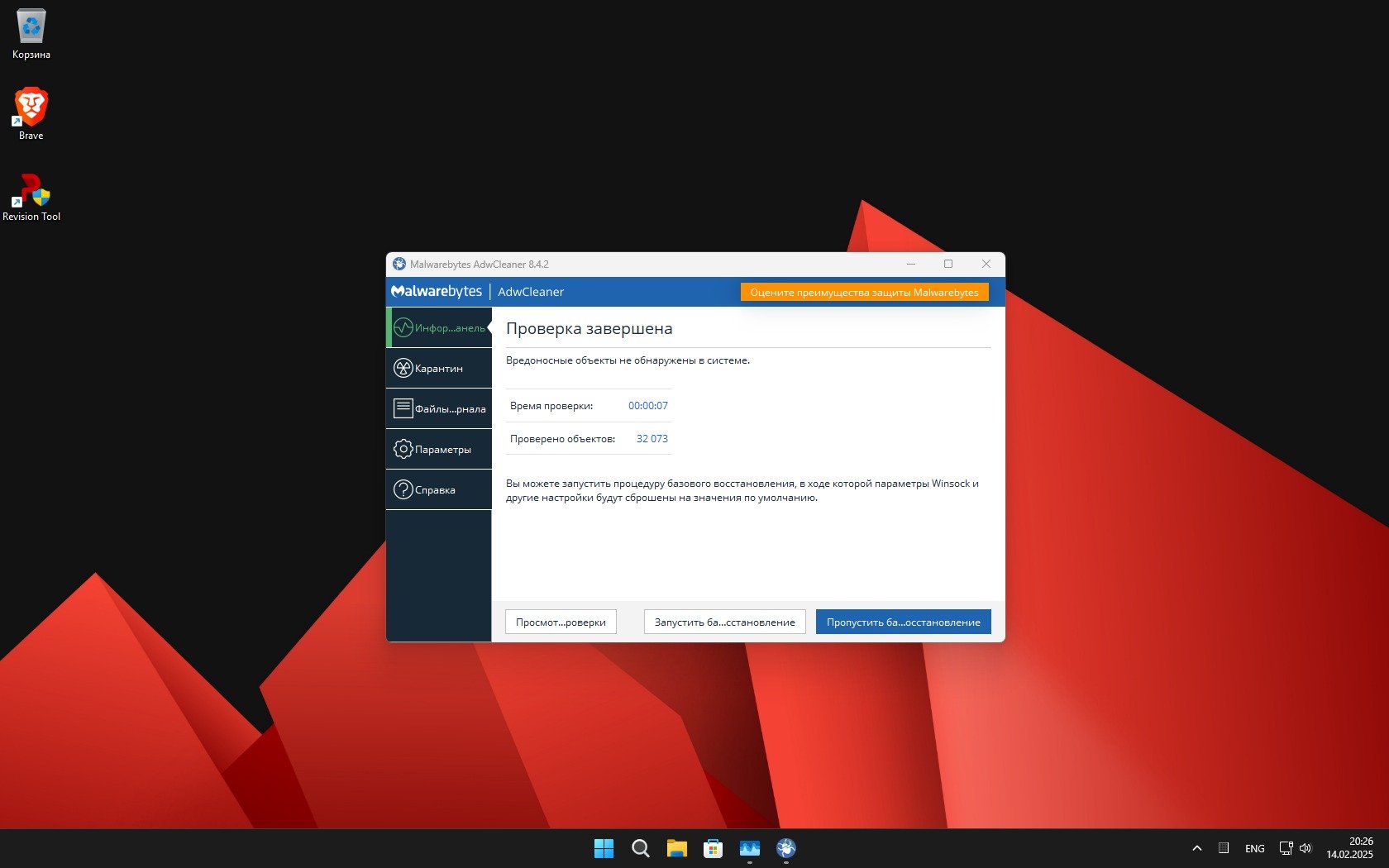Click the orange Malwarebytes protection promo button
Image resolution: width=1389 pixels, height=868 pixels.
click(864, 293)
